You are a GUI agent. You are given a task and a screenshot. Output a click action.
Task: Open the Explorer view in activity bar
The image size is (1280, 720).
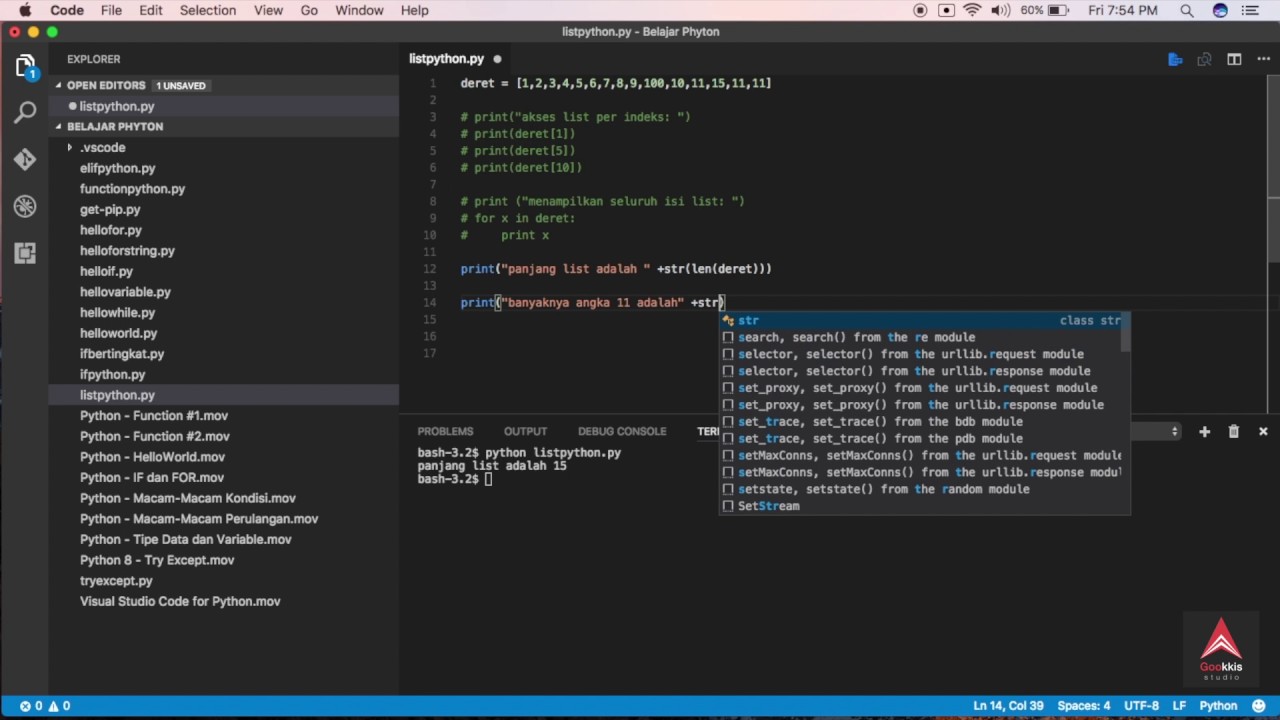[x=26, y=67]
